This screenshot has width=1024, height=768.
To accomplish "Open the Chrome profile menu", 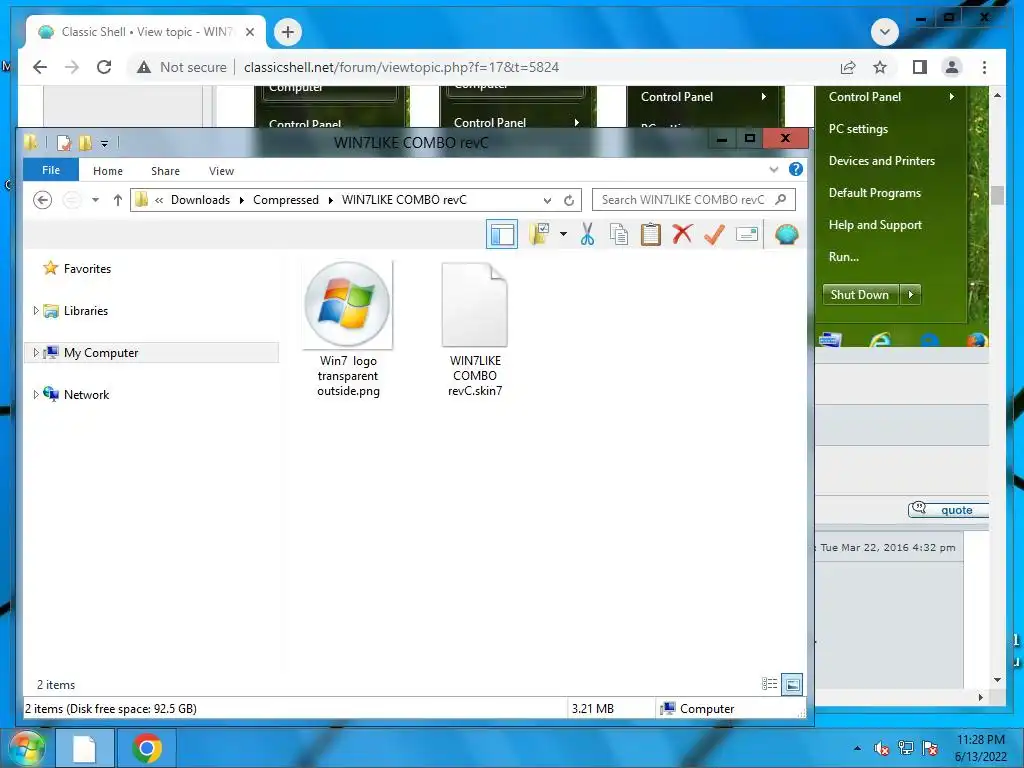I will tap(952, 67).
